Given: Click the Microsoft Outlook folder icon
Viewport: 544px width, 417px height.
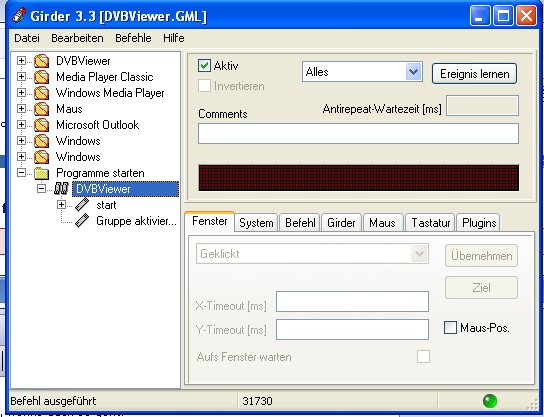Looking at the screenshot, I should point(42,125).
